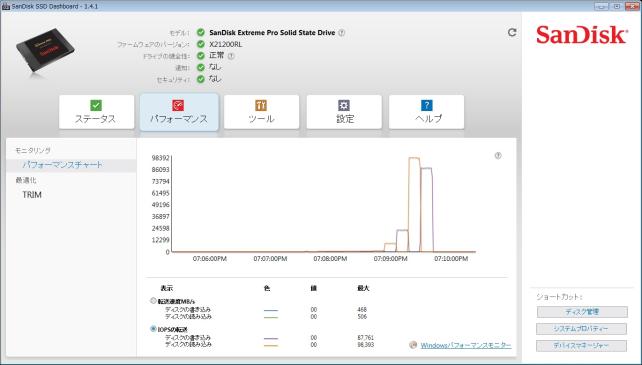The width and height of the screenshot is (642, 365).
Task: Click the SanDisk Extreme Pro Solid State Drive text
Action: pyautogui.click(x=272, y=32)
